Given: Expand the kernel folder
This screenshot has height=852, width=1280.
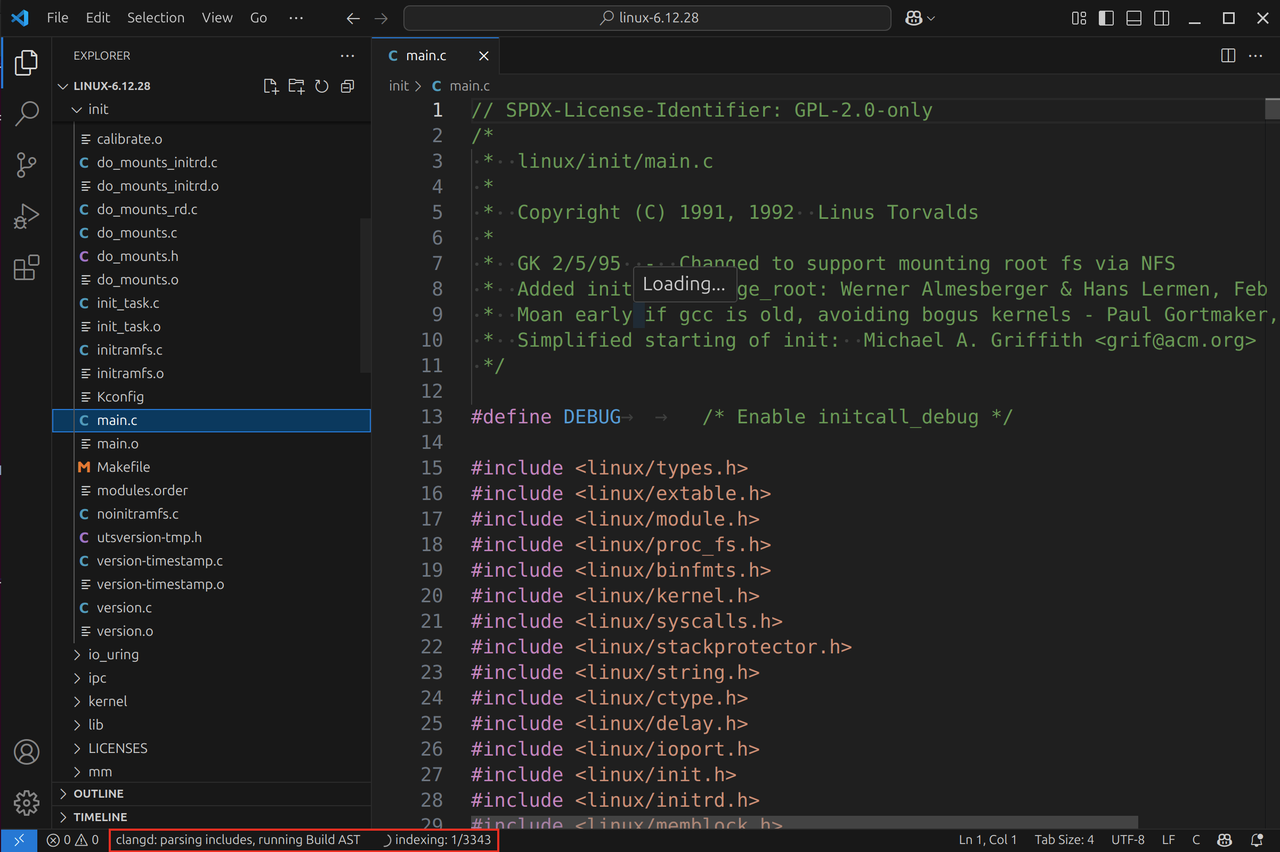Looking at the screenshot, I should click(x=211, y=701).
